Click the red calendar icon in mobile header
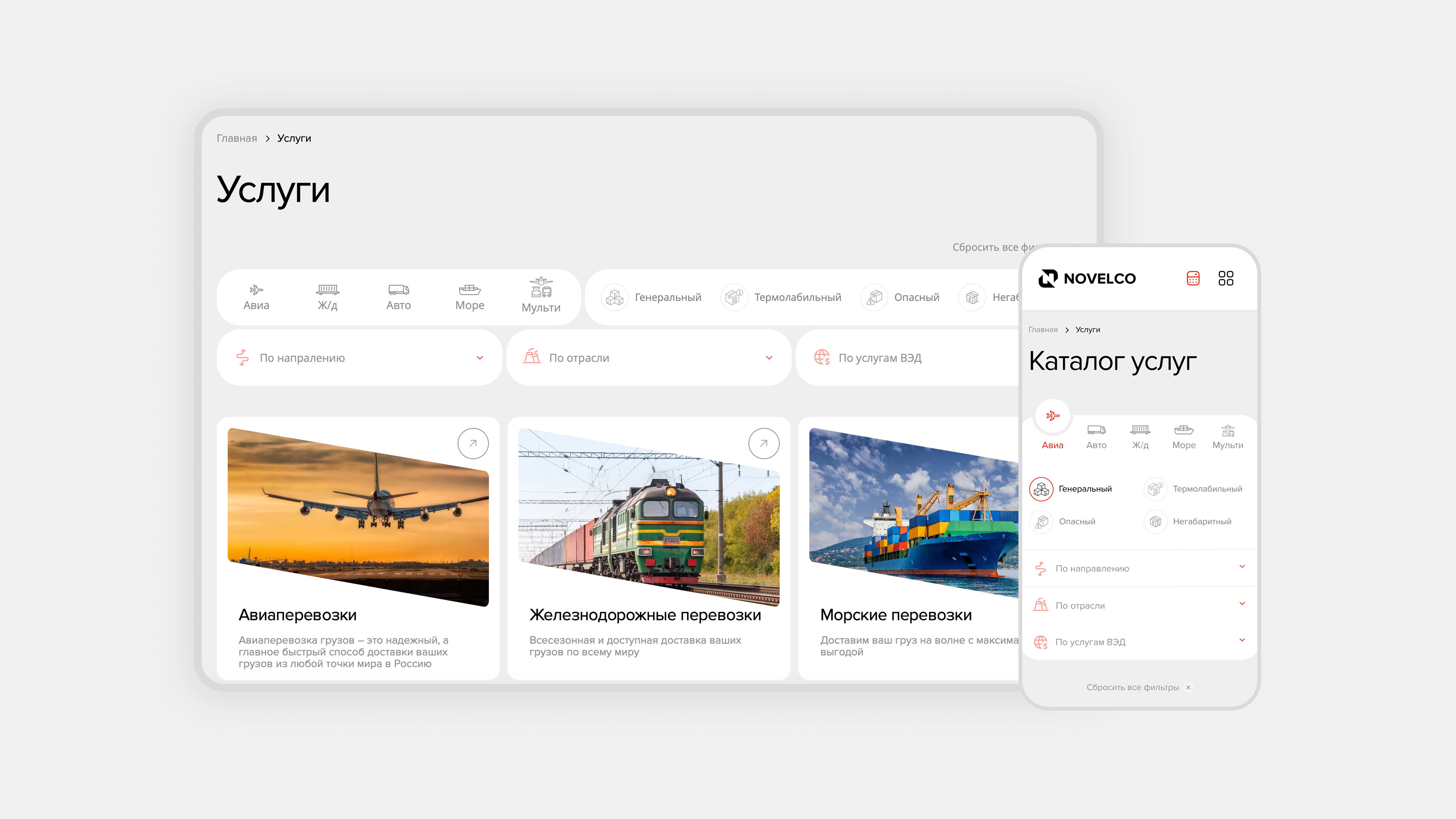The image size is (1456, 819). pos(1192,278)
